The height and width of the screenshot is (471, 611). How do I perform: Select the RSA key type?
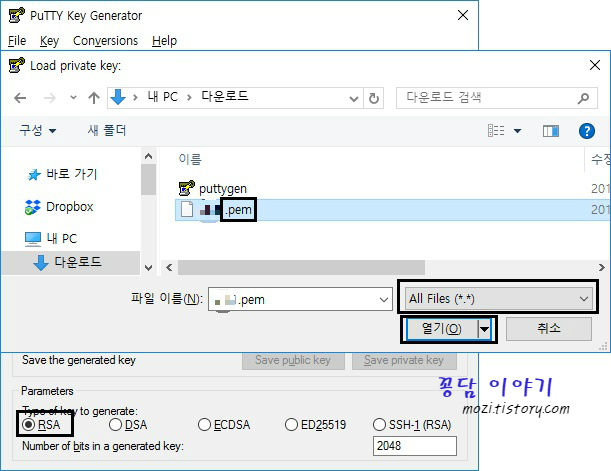41,425
